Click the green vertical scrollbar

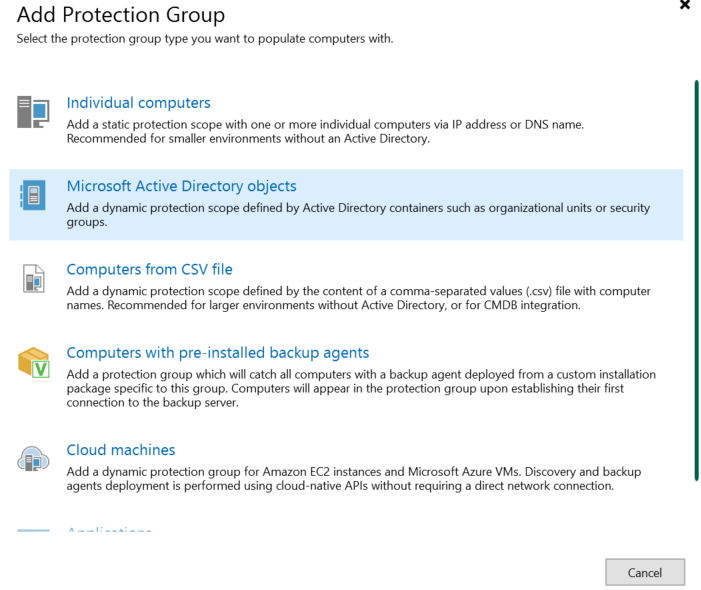click(696, 280)
